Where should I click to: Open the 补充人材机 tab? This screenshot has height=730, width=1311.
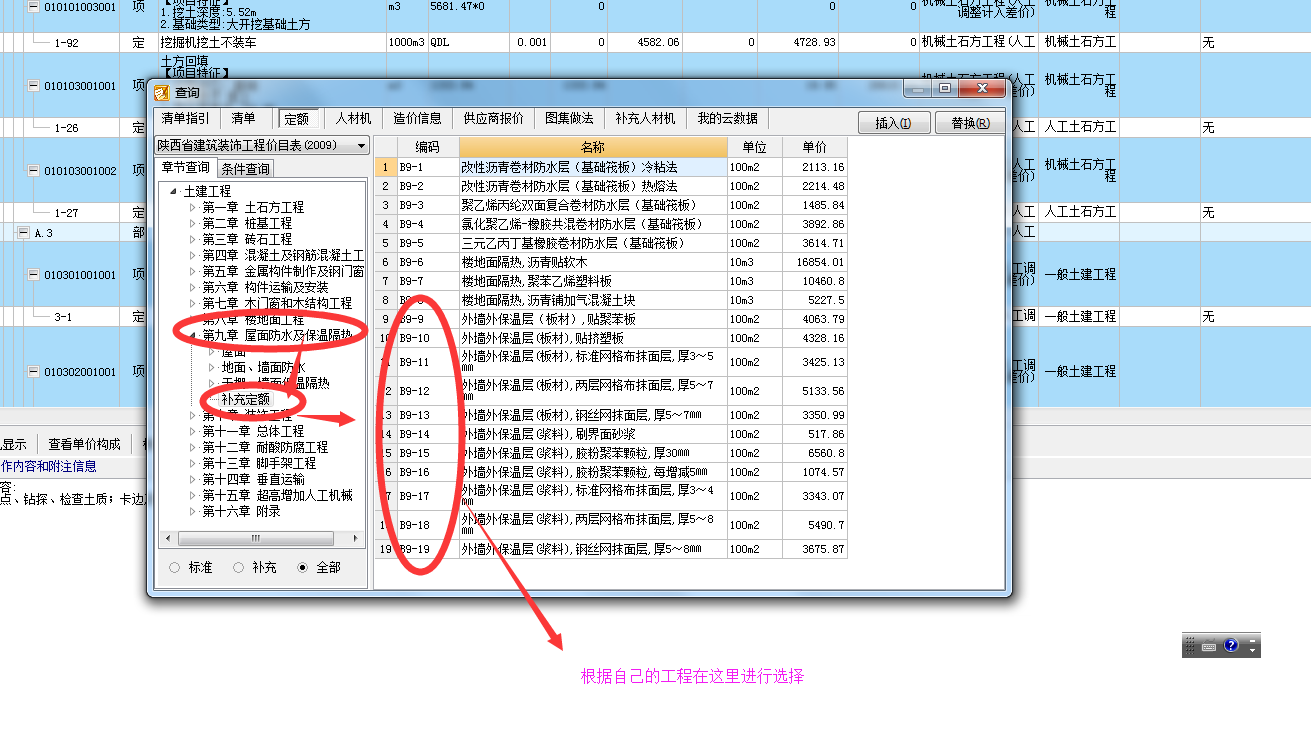click(x=645, y=118)
